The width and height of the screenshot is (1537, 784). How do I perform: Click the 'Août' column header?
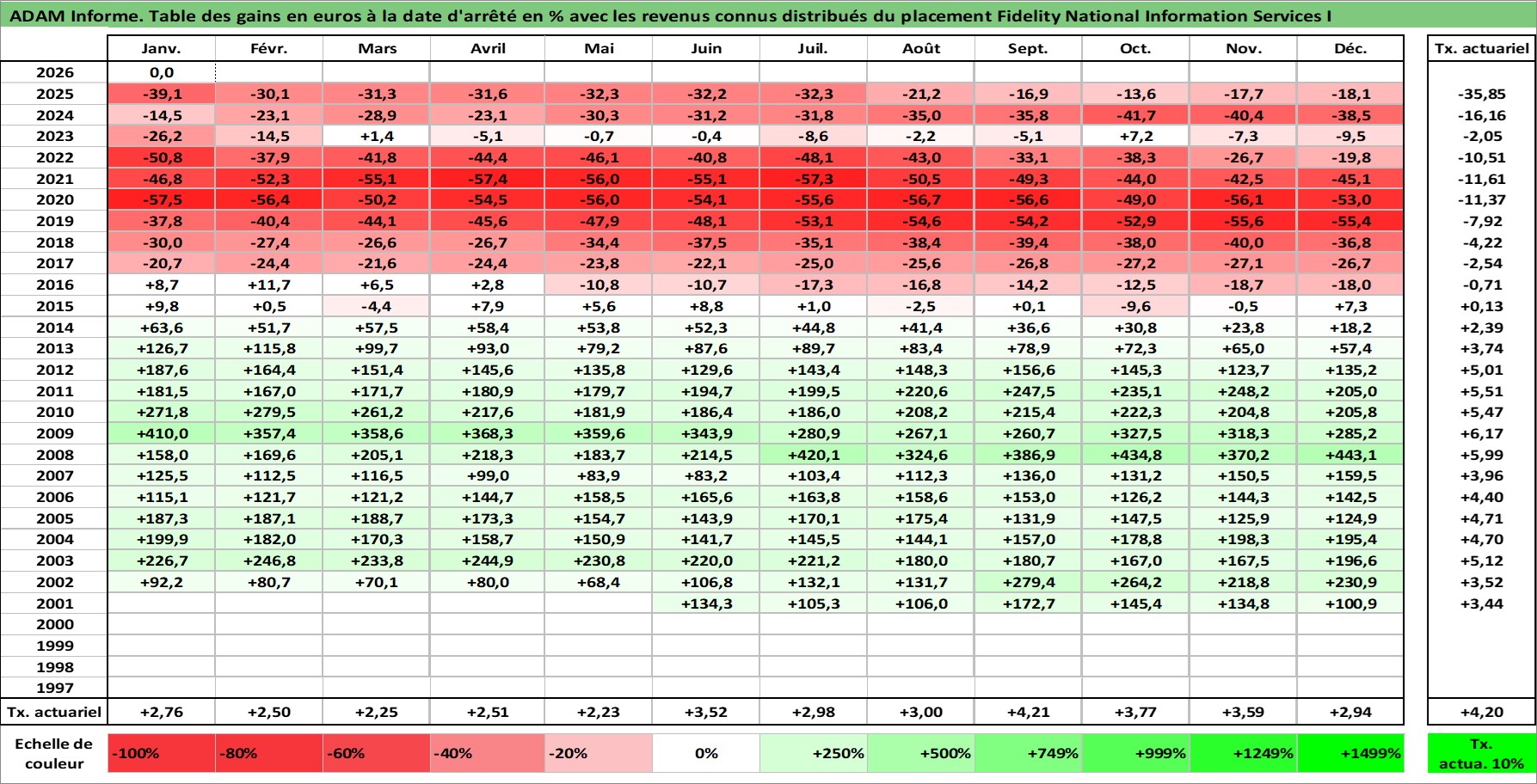pos(921,48)
